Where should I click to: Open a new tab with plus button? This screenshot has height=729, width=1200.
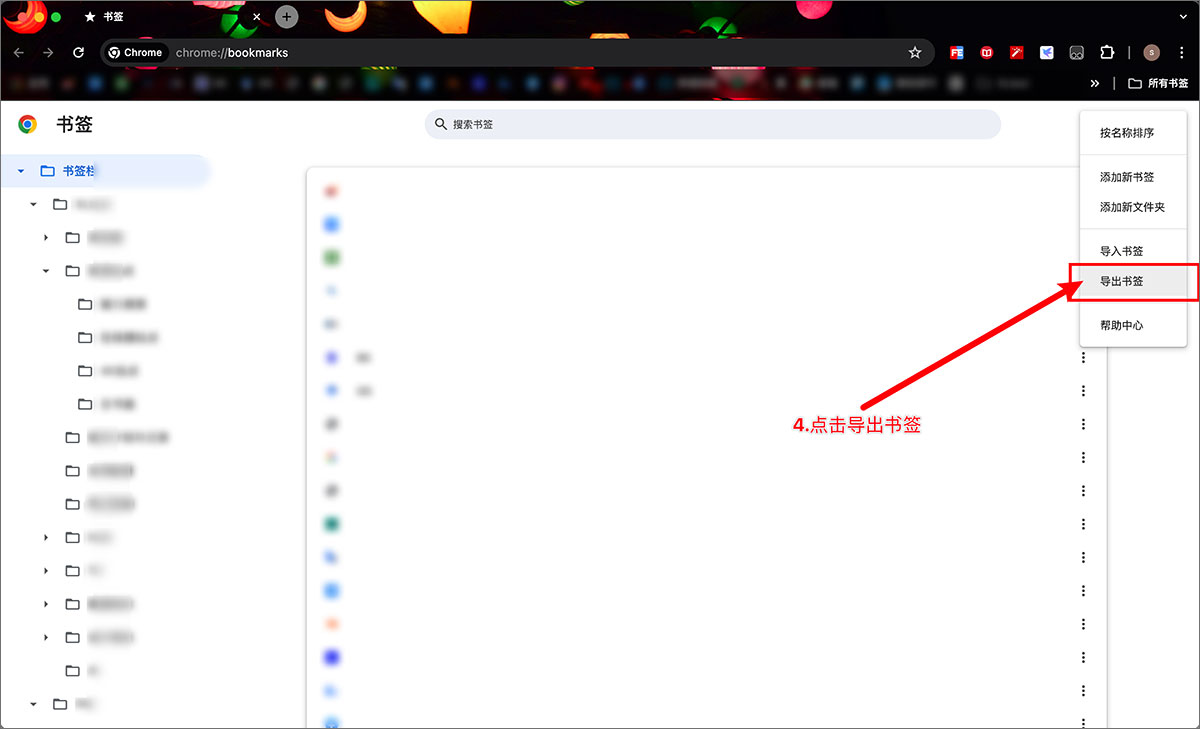coord(287,17)
